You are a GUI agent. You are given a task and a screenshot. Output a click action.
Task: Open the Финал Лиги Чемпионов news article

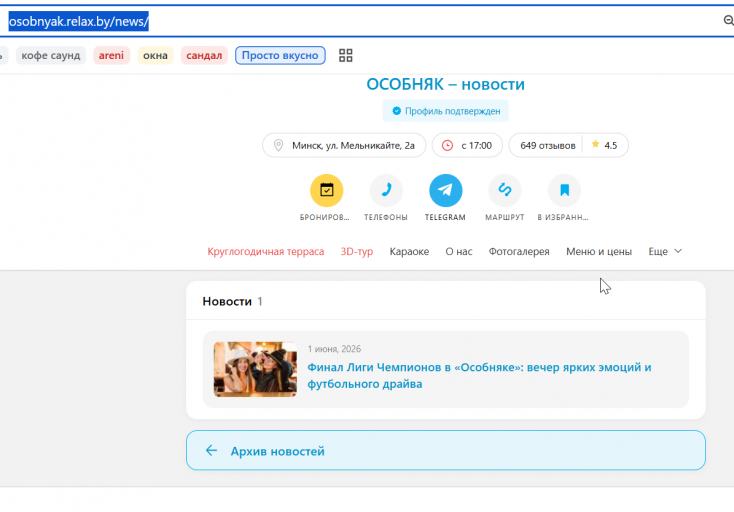[479, 375]
